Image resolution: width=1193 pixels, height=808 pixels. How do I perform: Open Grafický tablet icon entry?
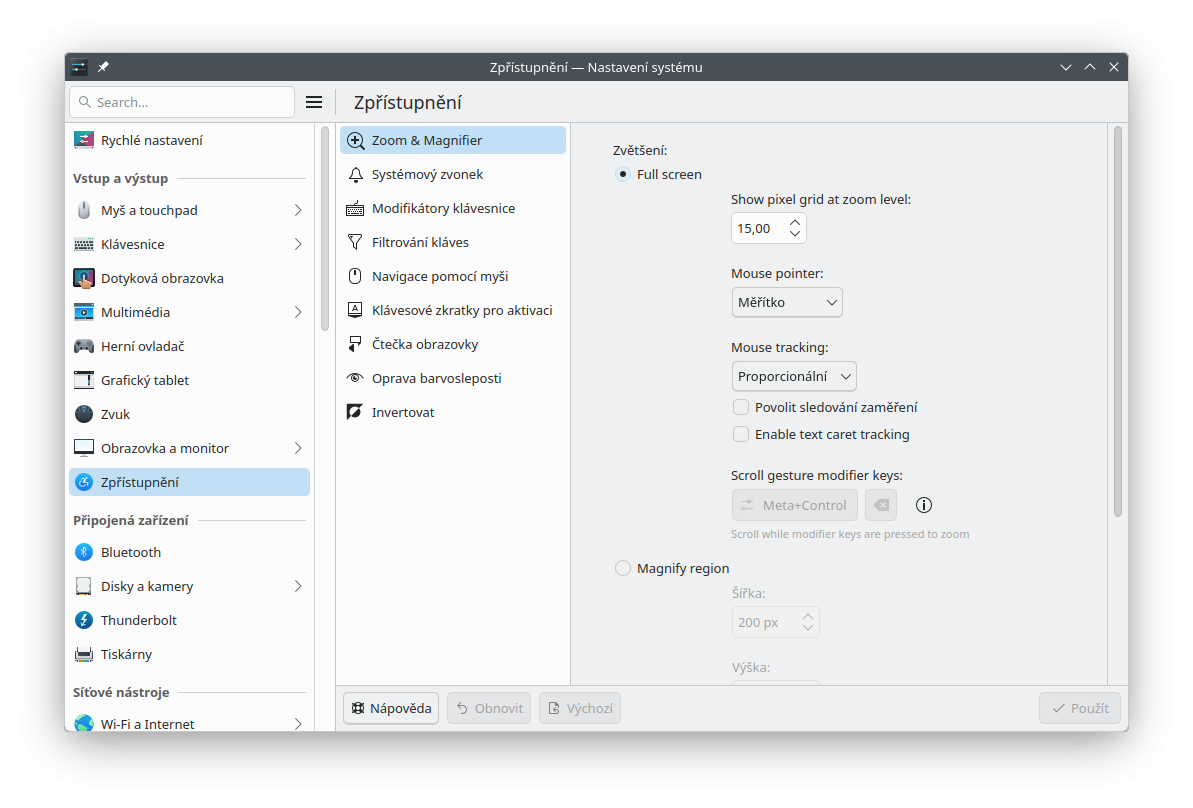[x=84, y=380]
